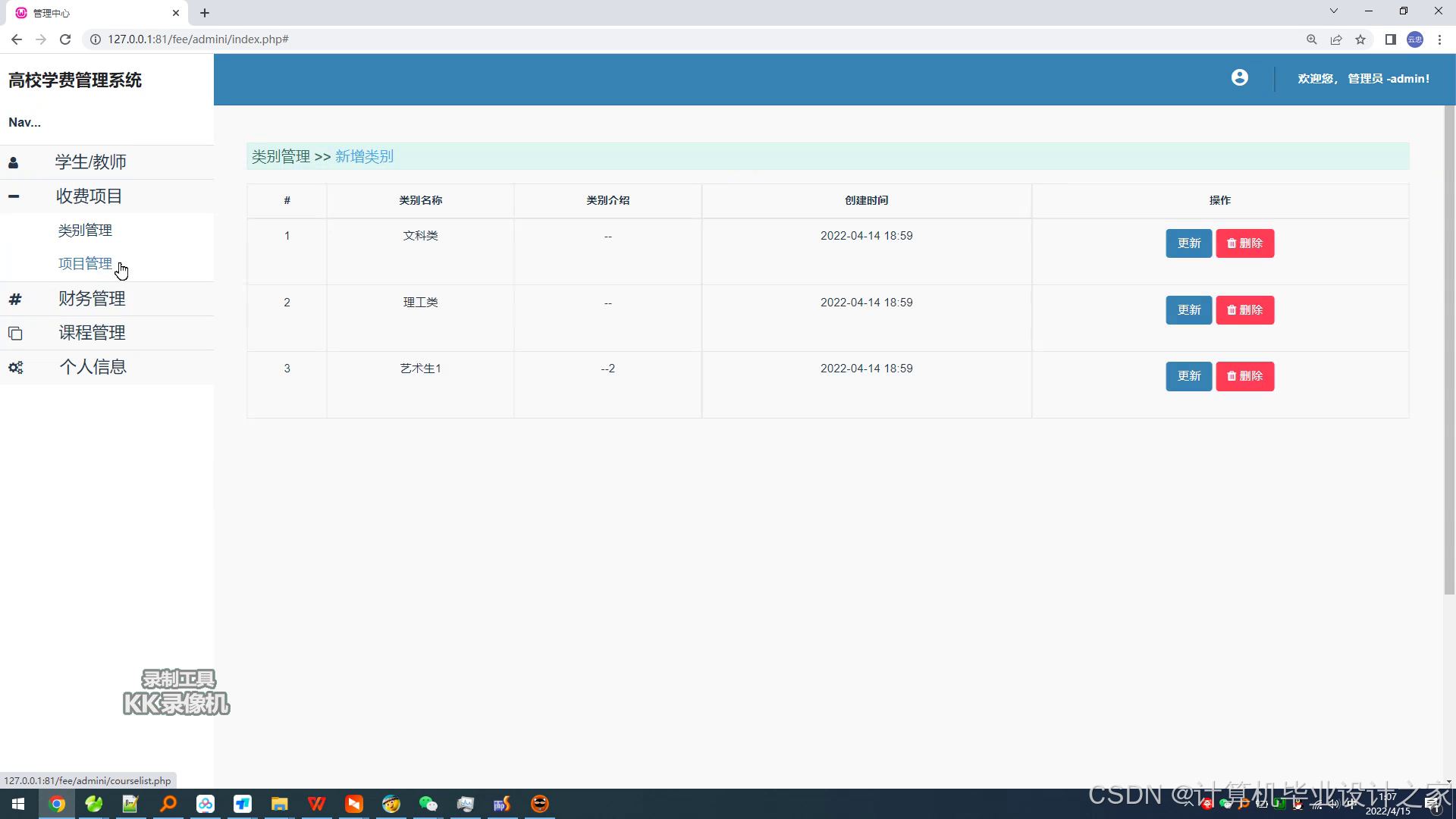Click the hash icon beside 财务管理
Viewport: 1456px width, 819px height.
15,299
